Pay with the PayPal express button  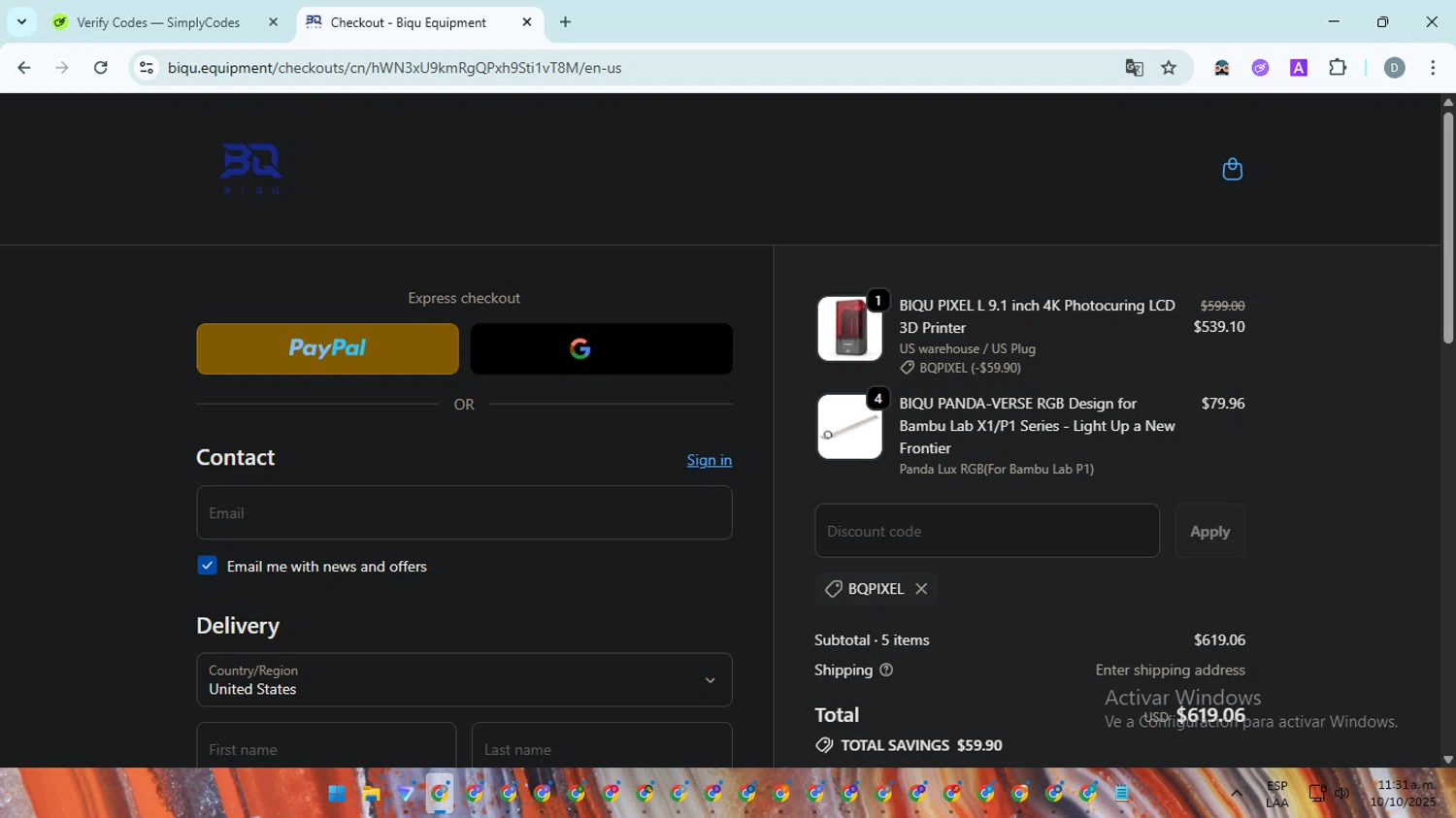coord(327,348)
